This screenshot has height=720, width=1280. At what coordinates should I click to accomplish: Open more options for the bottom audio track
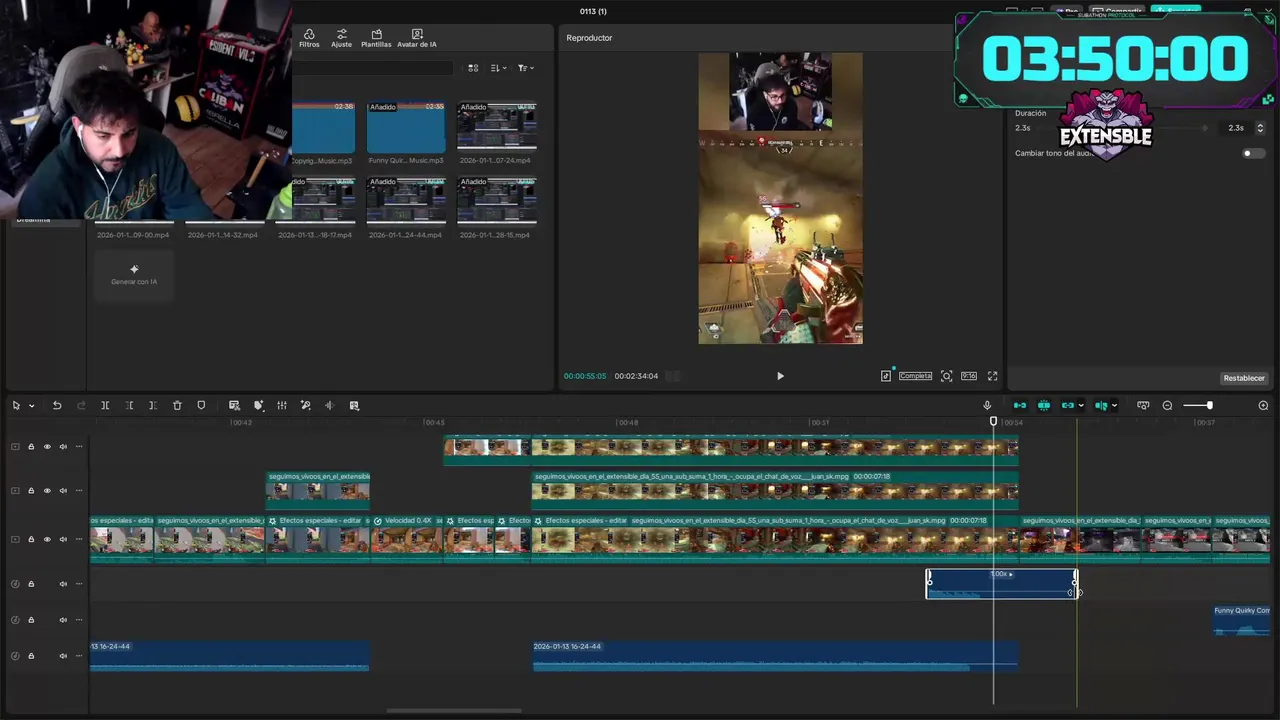pyautogui.click(x=79, y=656)
